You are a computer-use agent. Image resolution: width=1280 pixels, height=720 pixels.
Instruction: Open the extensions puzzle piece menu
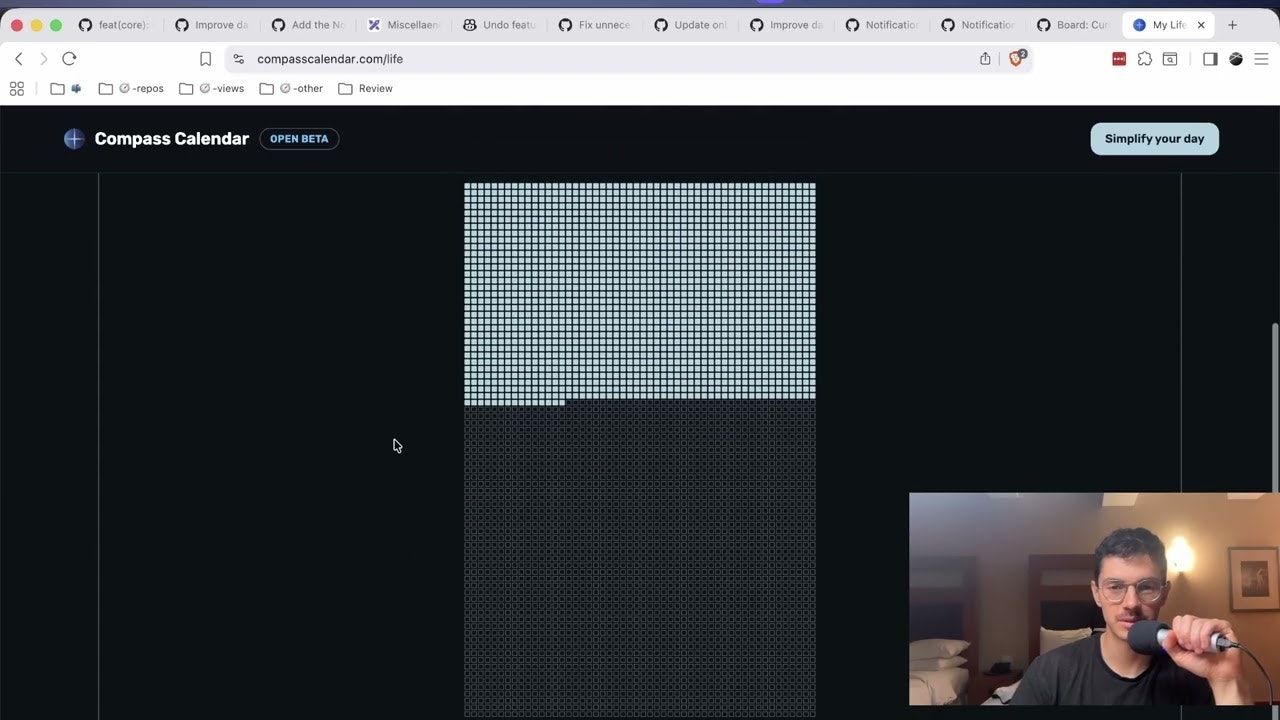[1145, 59]
